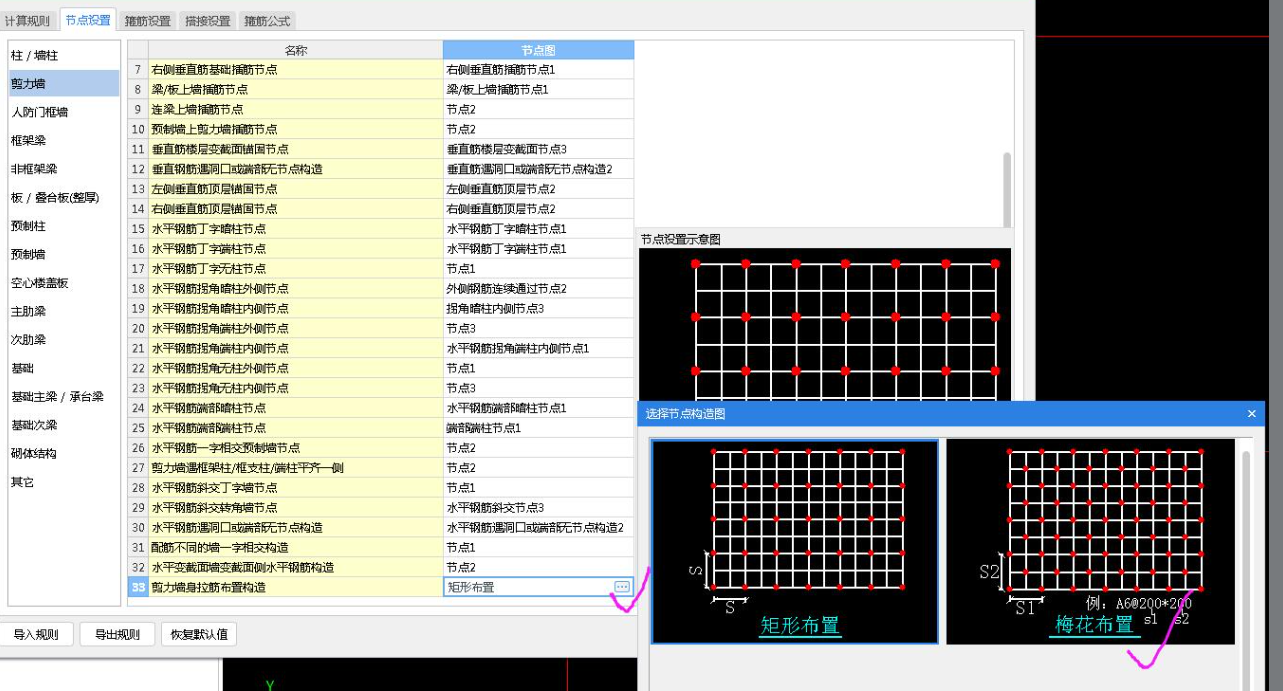
Task: Choose the 梅花布置 node diagram thumbnail
Action: 1091,541
